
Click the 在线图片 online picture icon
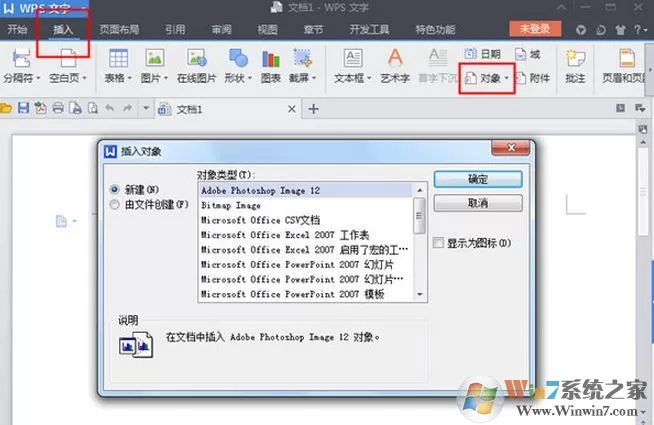[x=196, y=58]
